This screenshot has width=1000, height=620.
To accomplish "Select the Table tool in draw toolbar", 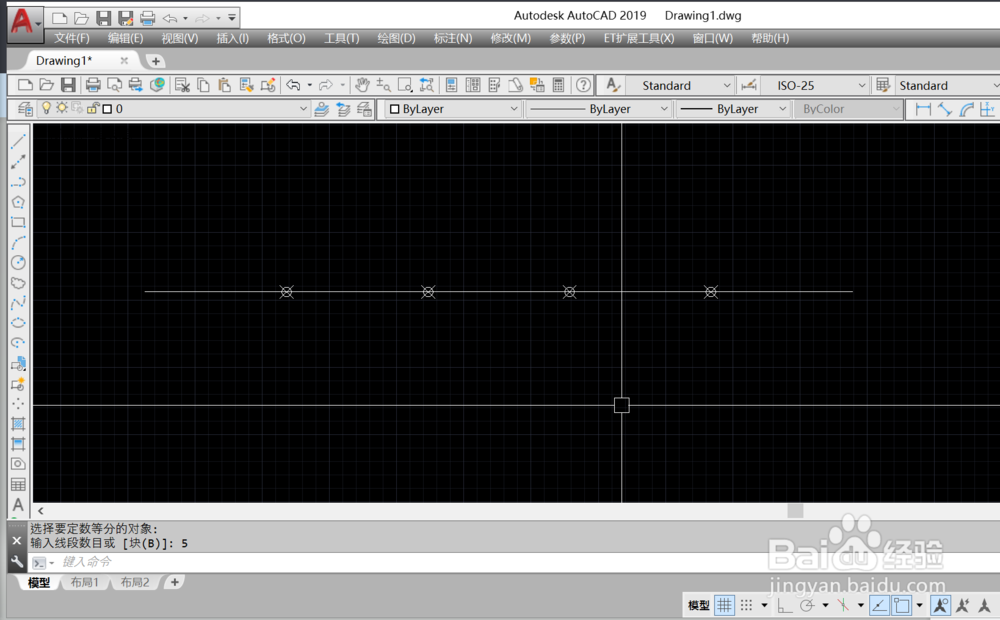I will [x=18, y=484].
